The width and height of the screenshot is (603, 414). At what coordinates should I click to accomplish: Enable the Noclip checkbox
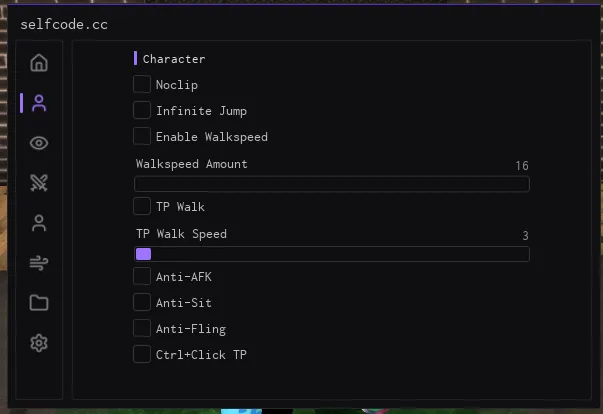(142, 84)
